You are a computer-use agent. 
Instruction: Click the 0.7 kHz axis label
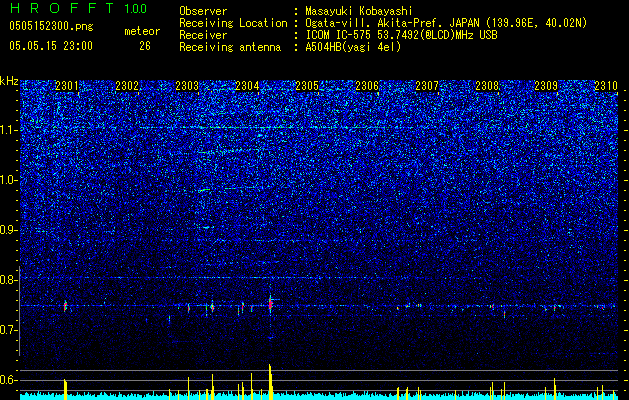pos(9,330)
